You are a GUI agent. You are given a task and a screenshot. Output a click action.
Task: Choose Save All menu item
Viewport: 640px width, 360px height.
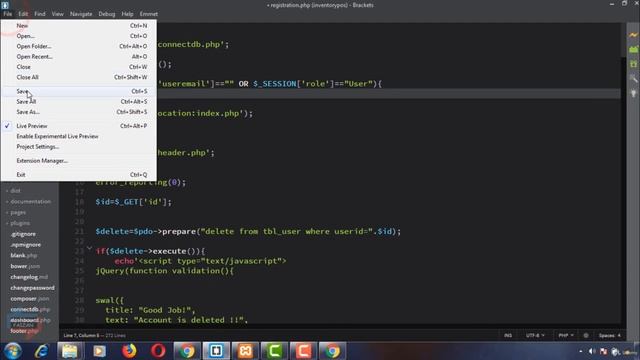point(78,101)
